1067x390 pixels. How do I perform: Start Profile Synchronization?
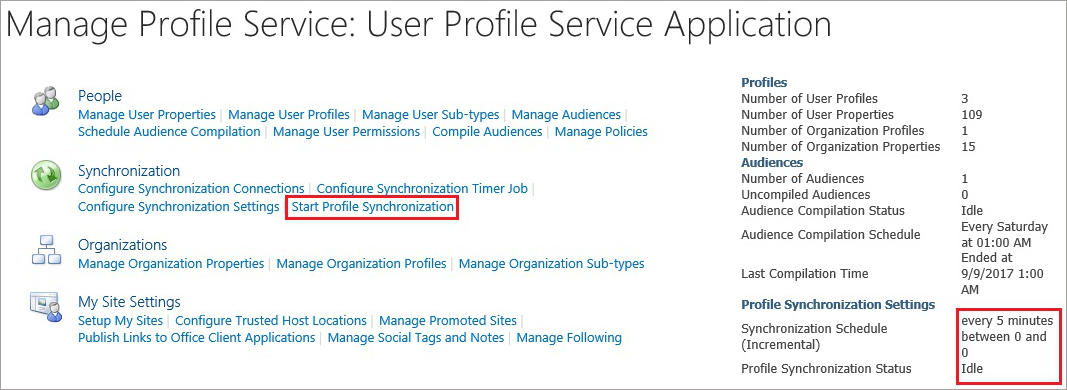pos(373,206)
